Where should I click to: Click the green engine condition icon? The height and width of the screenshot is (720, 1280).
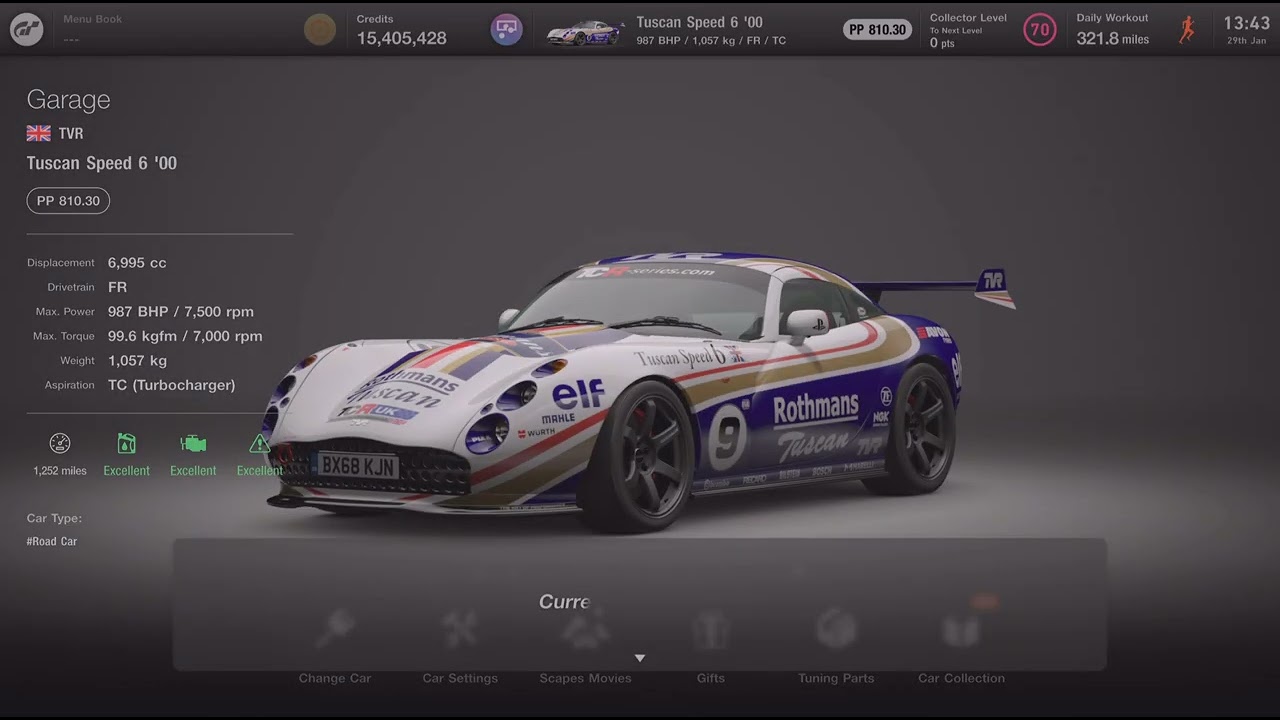tap(193, 443)
